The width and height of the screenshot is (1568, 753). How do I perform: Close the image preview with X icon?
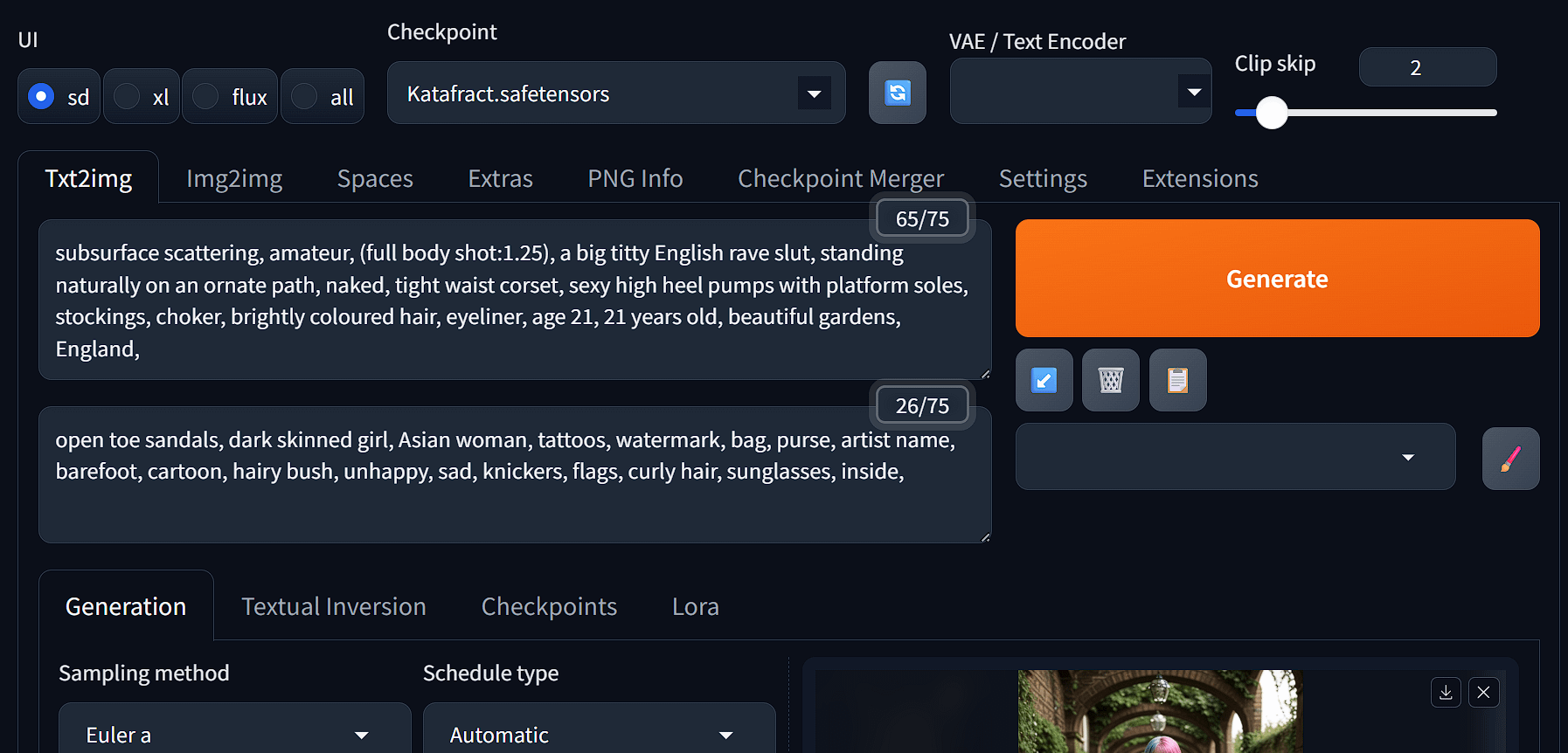pos(1483,693)
